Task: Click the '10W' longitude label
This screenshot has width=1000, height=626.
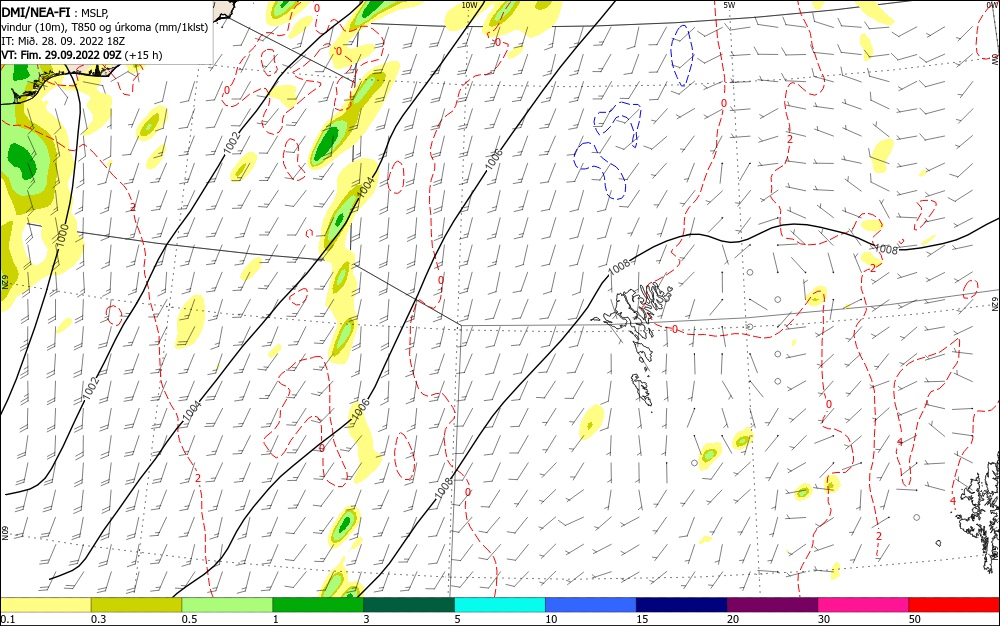Action: tap(469, 5)
